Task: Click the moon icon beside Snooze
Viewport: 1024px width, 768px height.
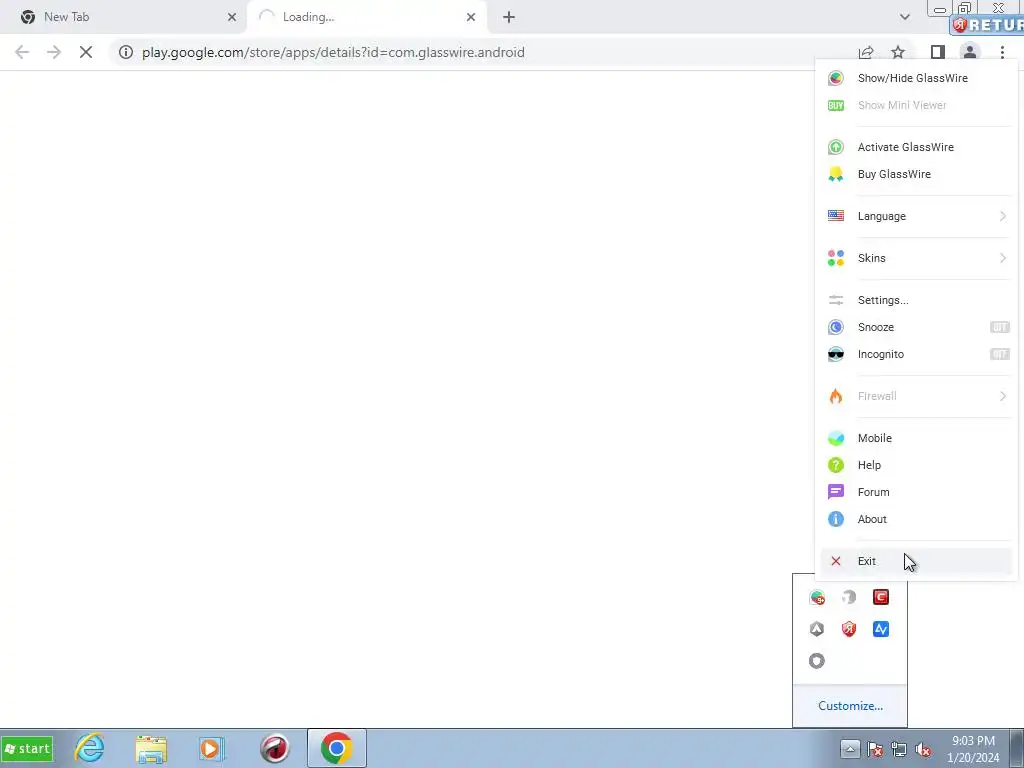Action: (835, 327)
